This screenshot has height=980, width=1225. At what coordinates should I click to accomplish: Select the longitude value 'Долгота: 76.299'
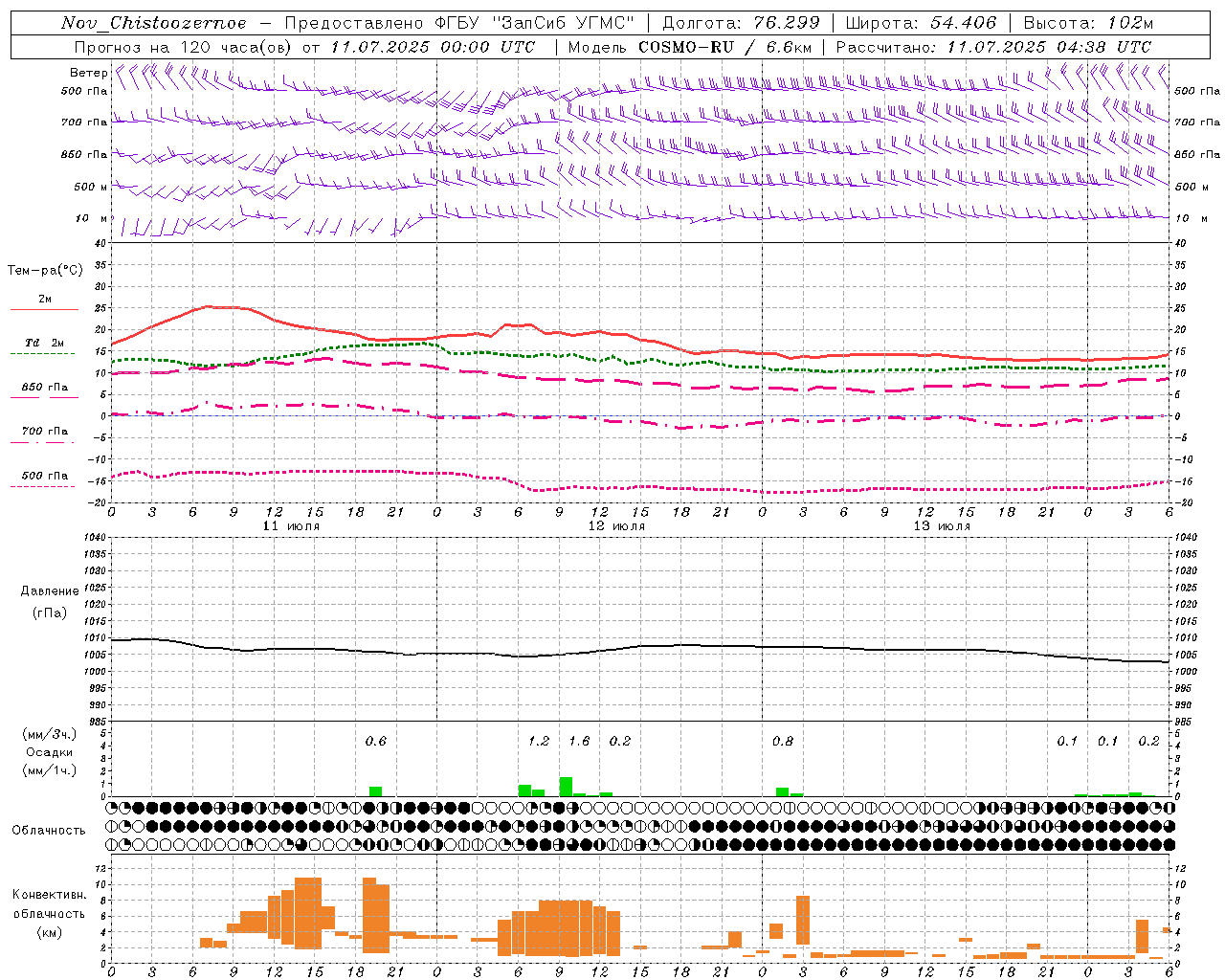741,23
